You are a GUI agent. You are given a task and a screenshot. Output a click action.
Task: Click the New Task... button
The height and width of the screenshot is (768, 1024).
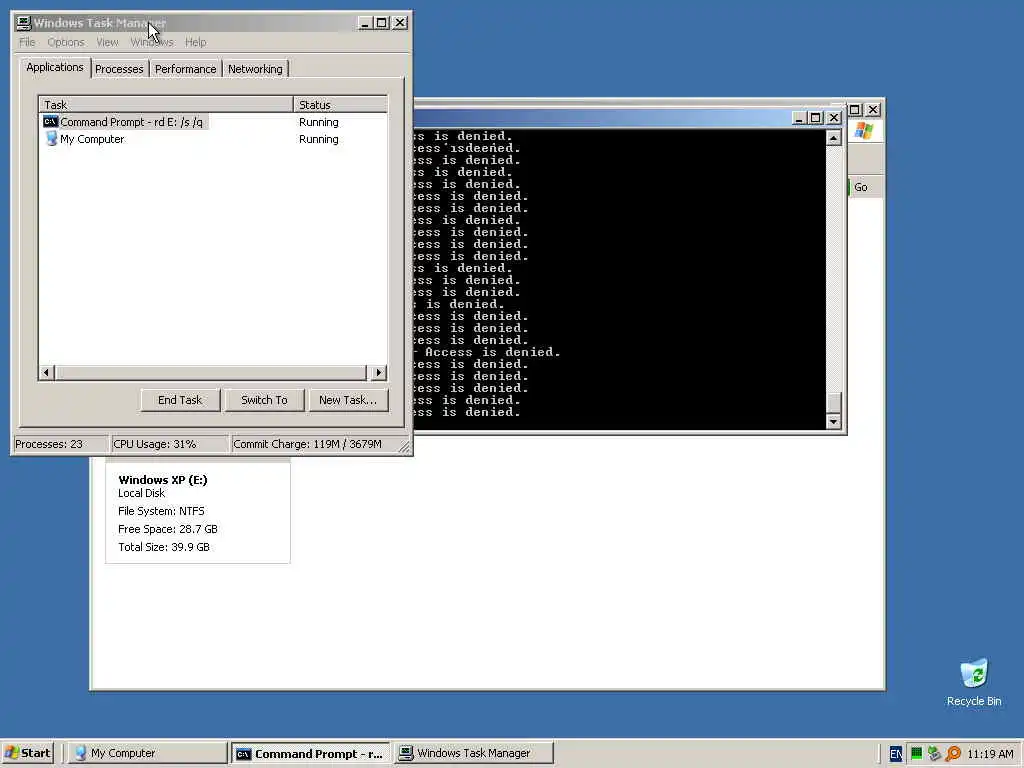pyautogui.click(x=347, y=400)
